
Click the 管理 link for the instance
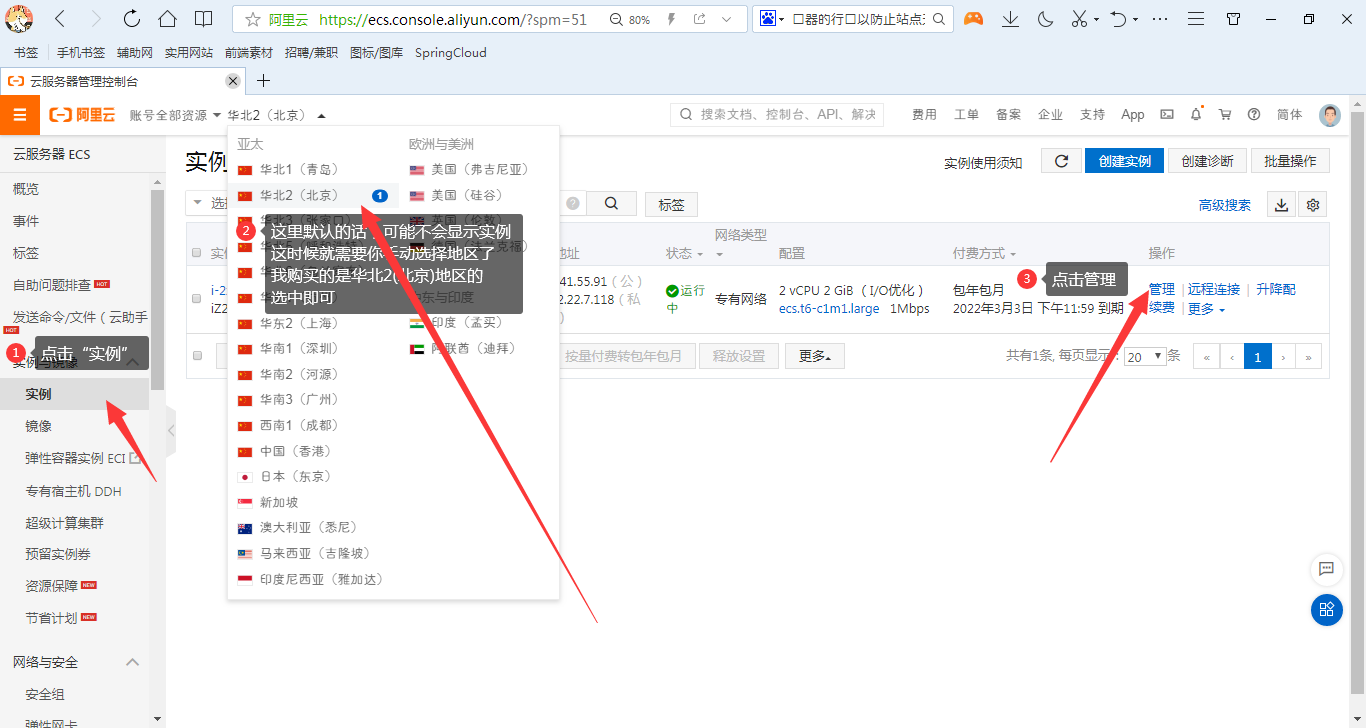(1162, 289)
